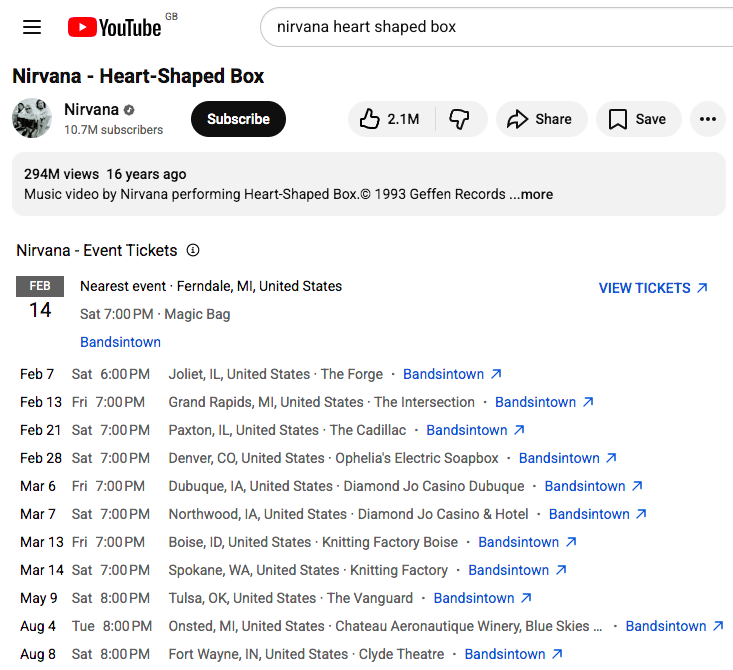
Task: Open more actions three-dot menu
Action: [708, 119]
